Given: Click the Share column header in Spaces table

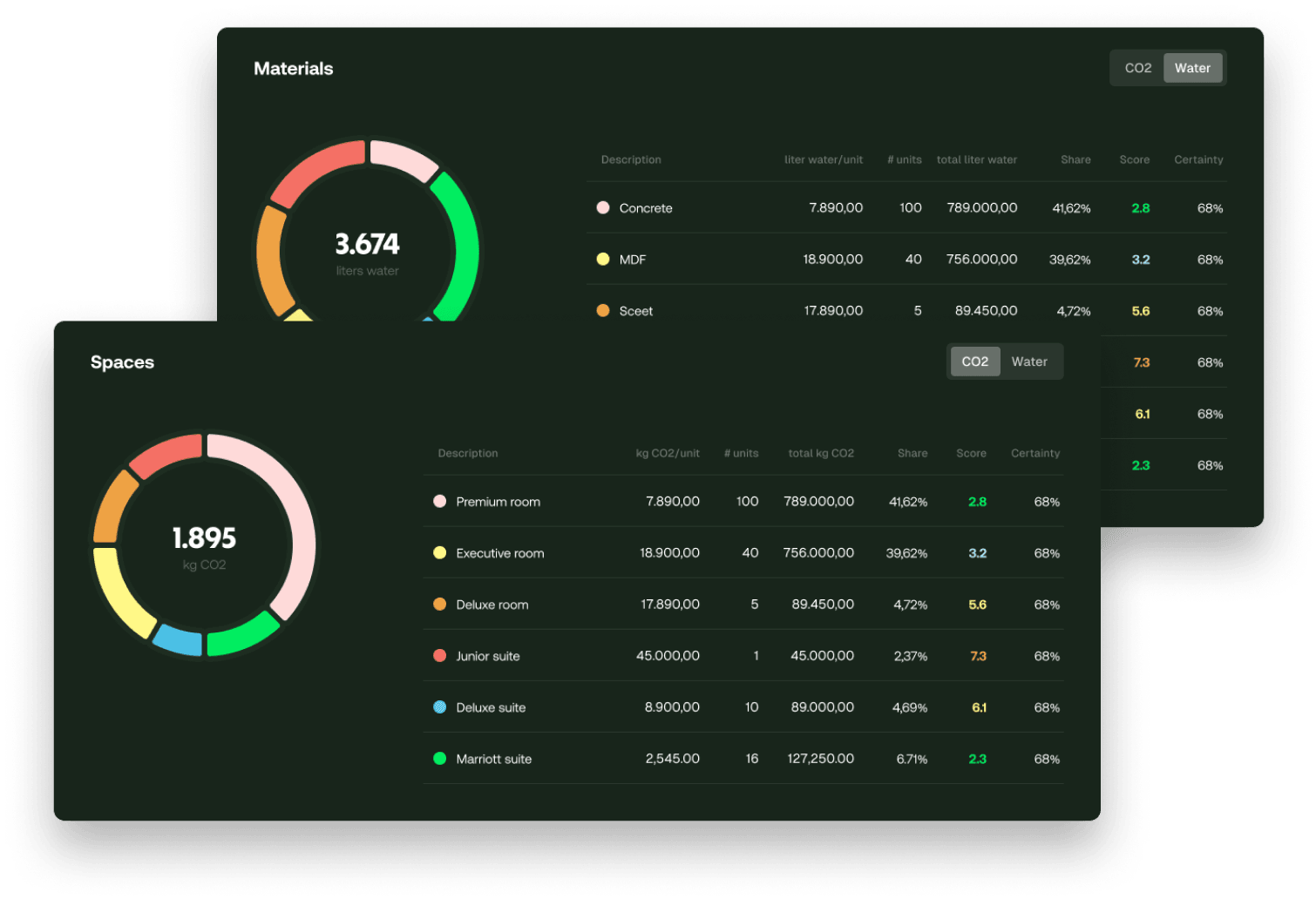Looking at the screenshot, I should point(912,453).
